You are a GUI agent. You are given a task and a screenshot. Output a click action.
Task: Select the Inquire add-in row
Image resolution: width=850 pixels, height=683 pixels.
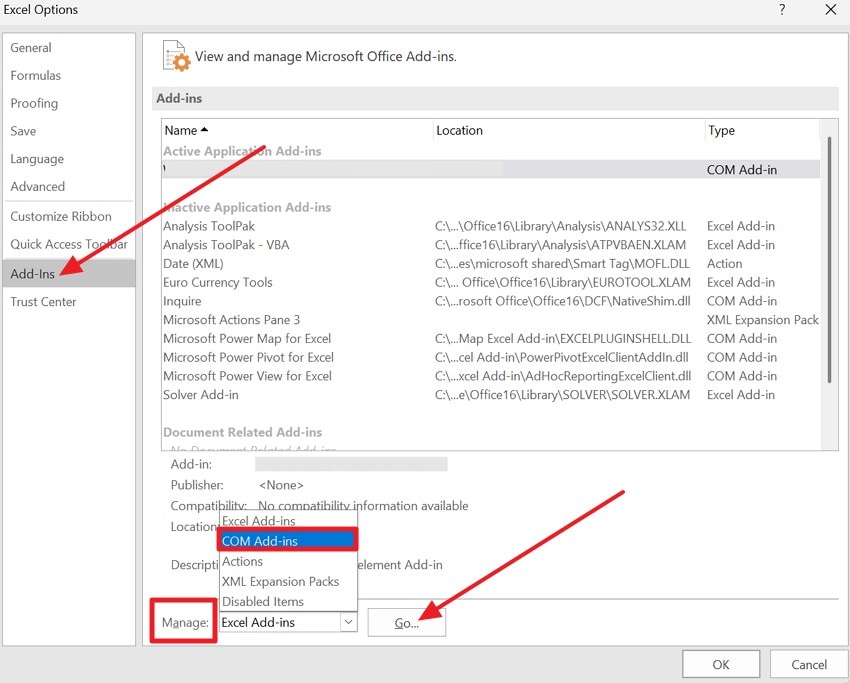(x=491, y=301)
